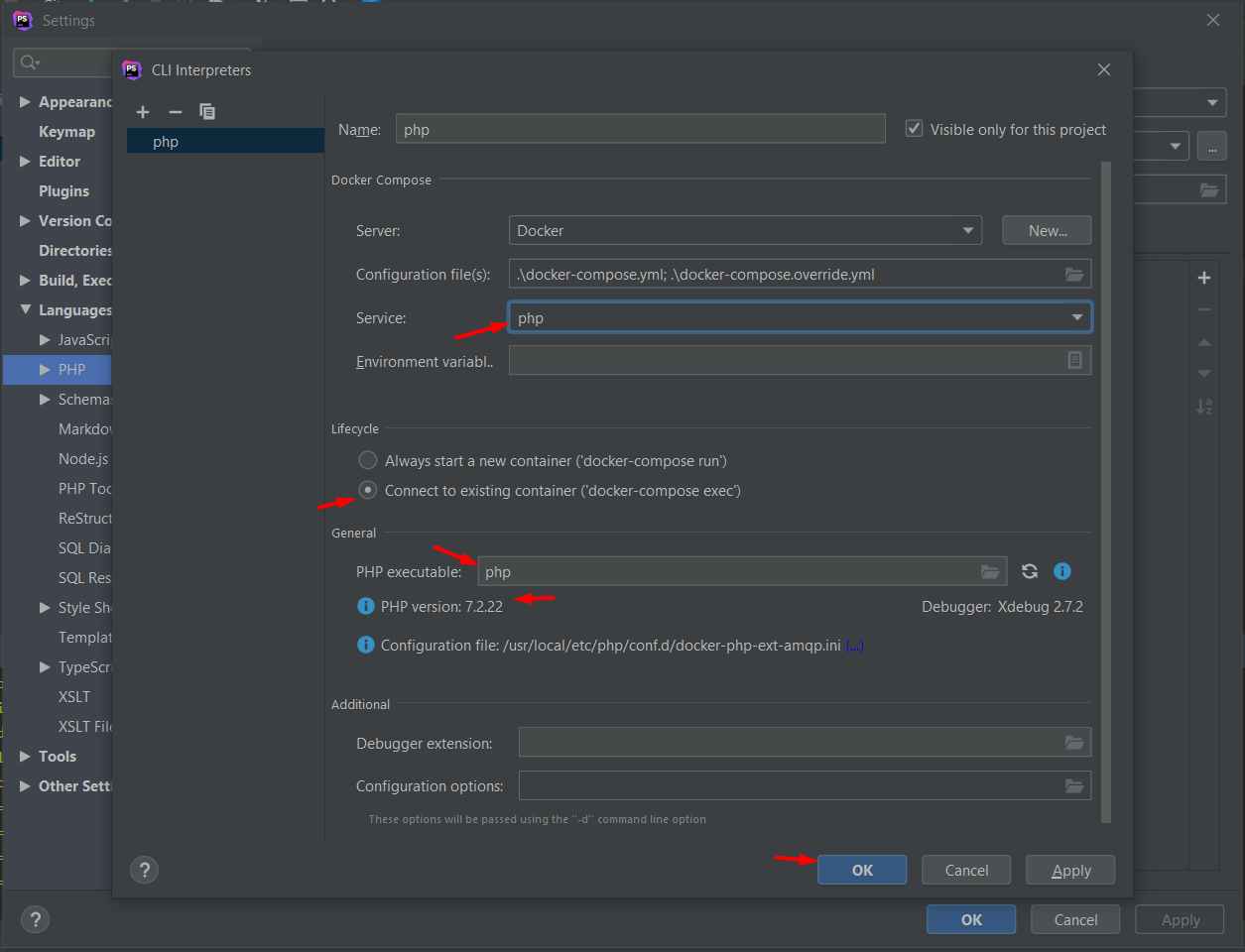Viewport: 1245px width, 952px height.
Task: Toggle Visible only for this project checkbox
Action: (915, 129)
